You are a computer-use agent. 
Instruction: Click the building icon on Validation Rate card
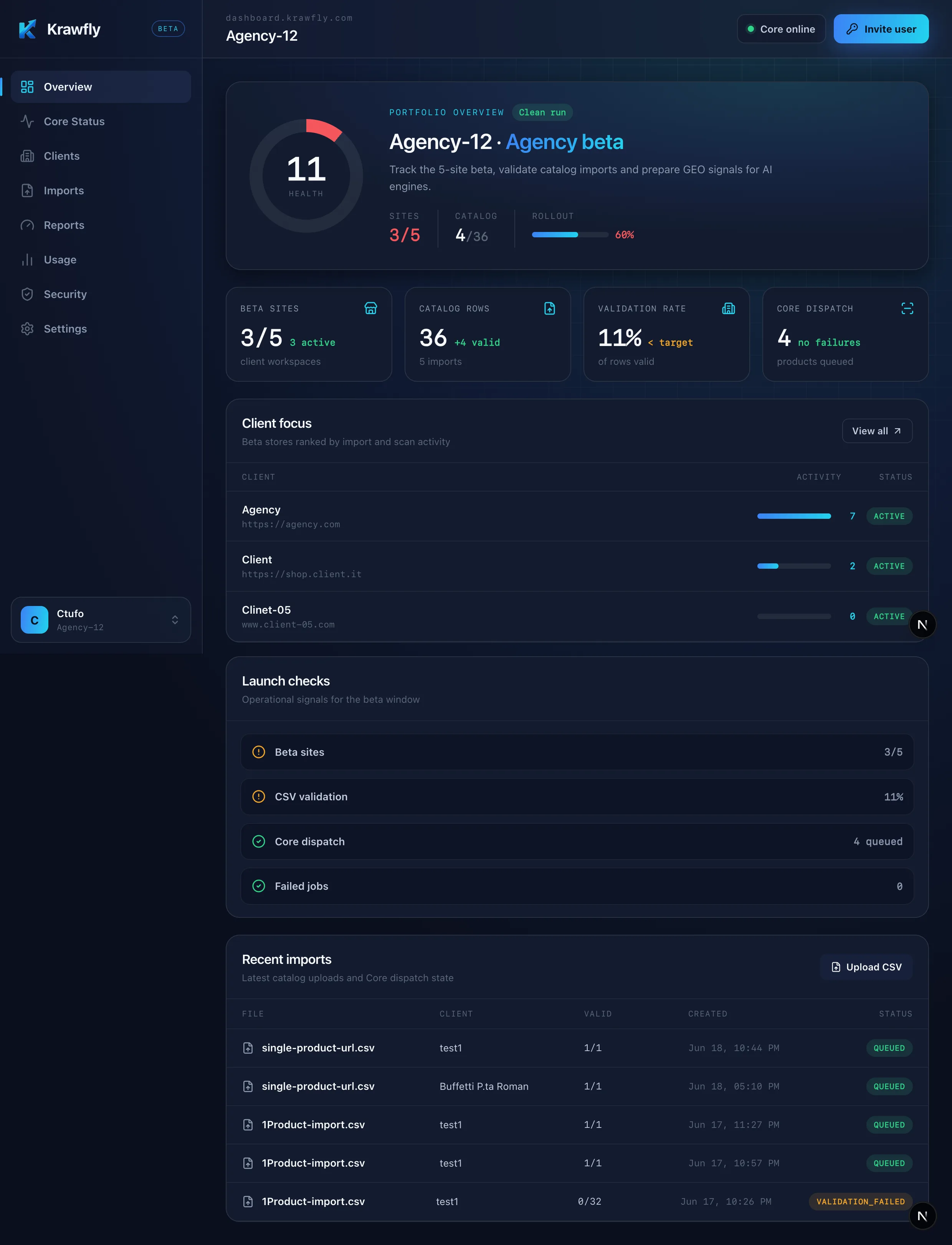coord(729,308)
